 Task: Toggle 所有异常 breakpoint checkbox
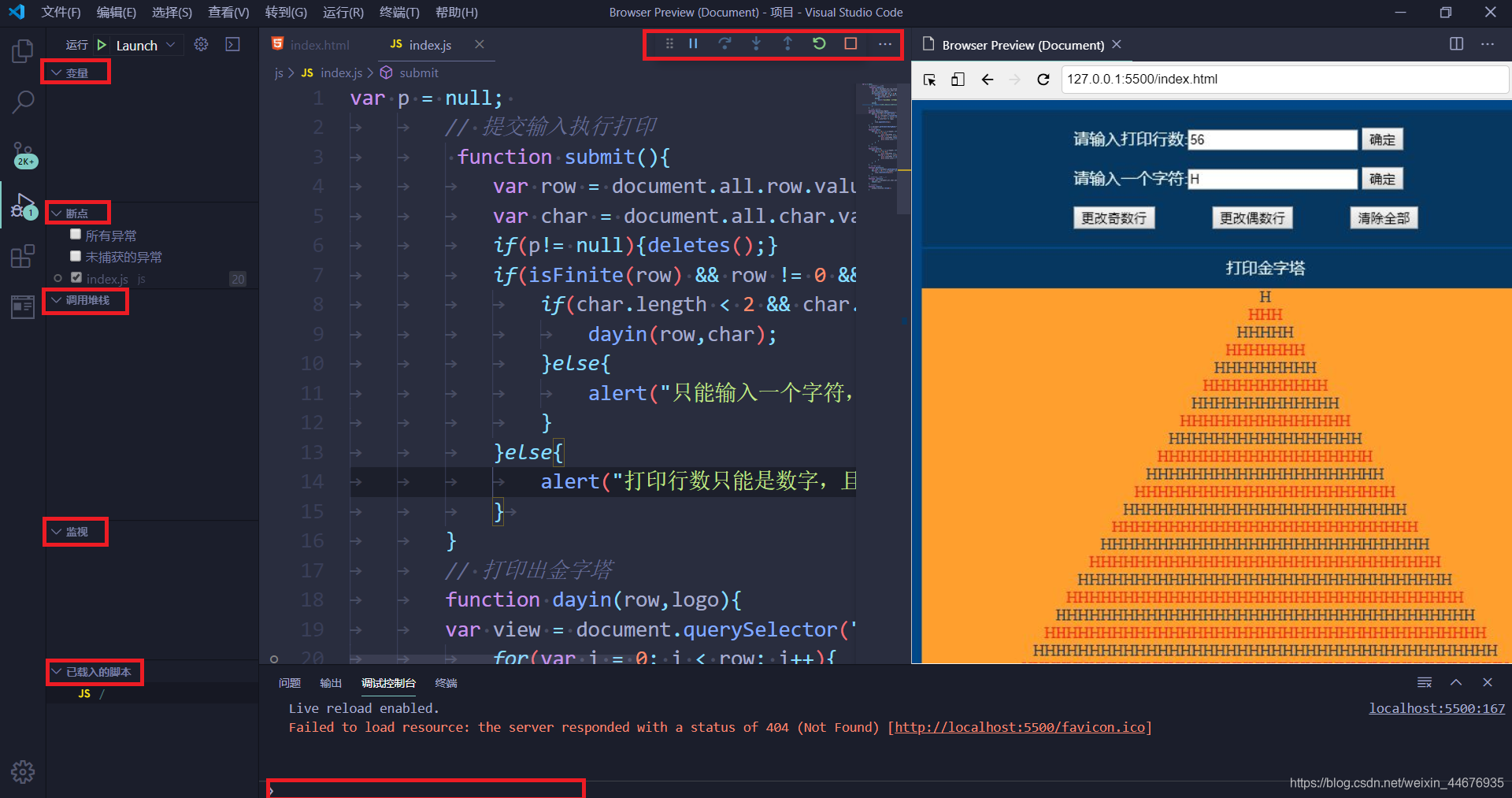point(76,234)
